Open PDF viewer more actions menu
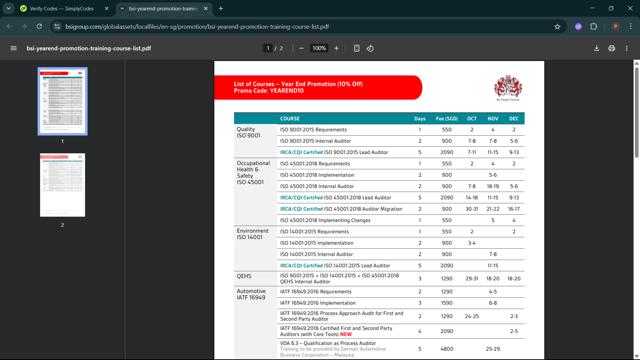The height and width of the screenshot is (360, 640). coord(627,48)
